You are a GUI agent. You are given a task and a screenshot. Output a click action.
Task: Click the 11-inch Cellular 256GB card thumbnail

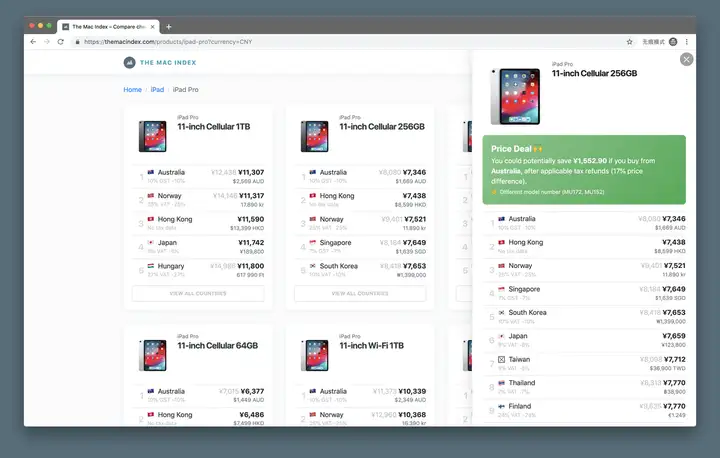pos(315,136)
